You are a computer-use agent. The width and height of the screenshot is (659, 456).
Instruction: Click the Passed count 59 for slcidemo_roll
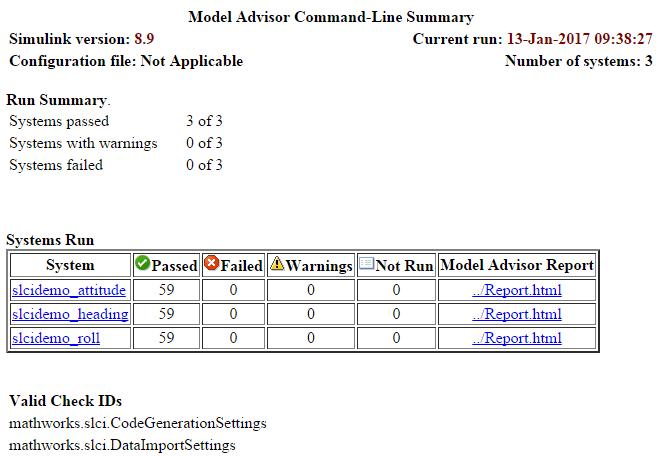click(166, 338)
